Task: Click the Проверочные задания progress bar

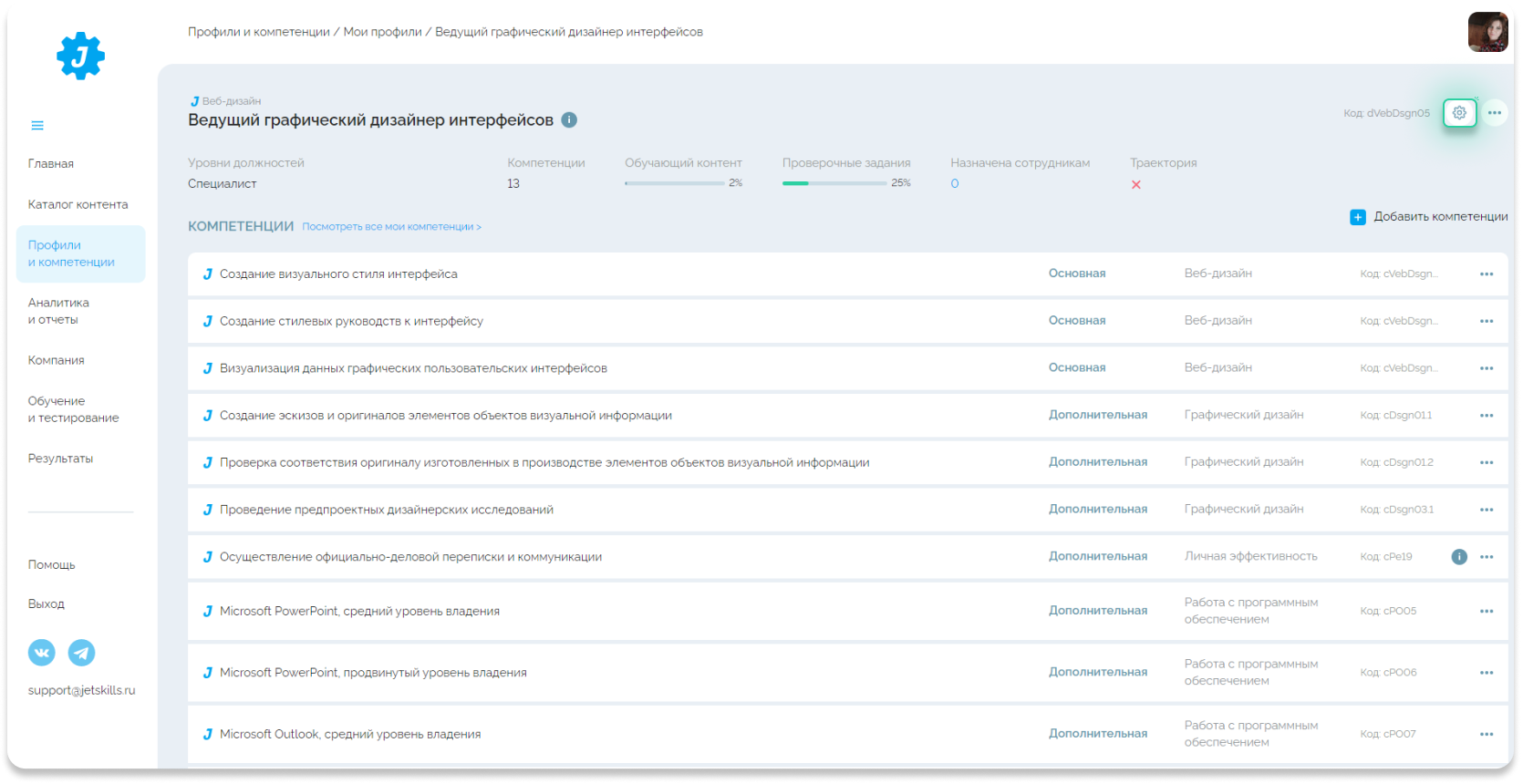Action: point(834,183)
